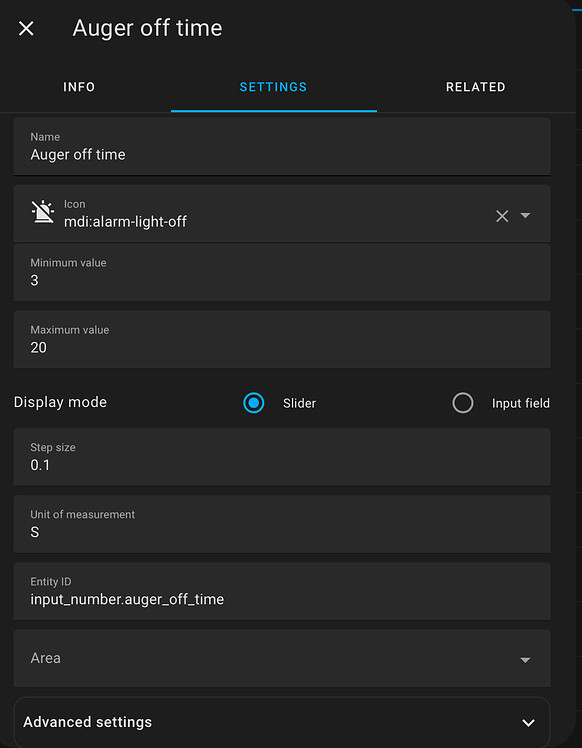This screenshot has width=582, height=748.
Task: Click the Minimum value field
Action: [282, 272]
